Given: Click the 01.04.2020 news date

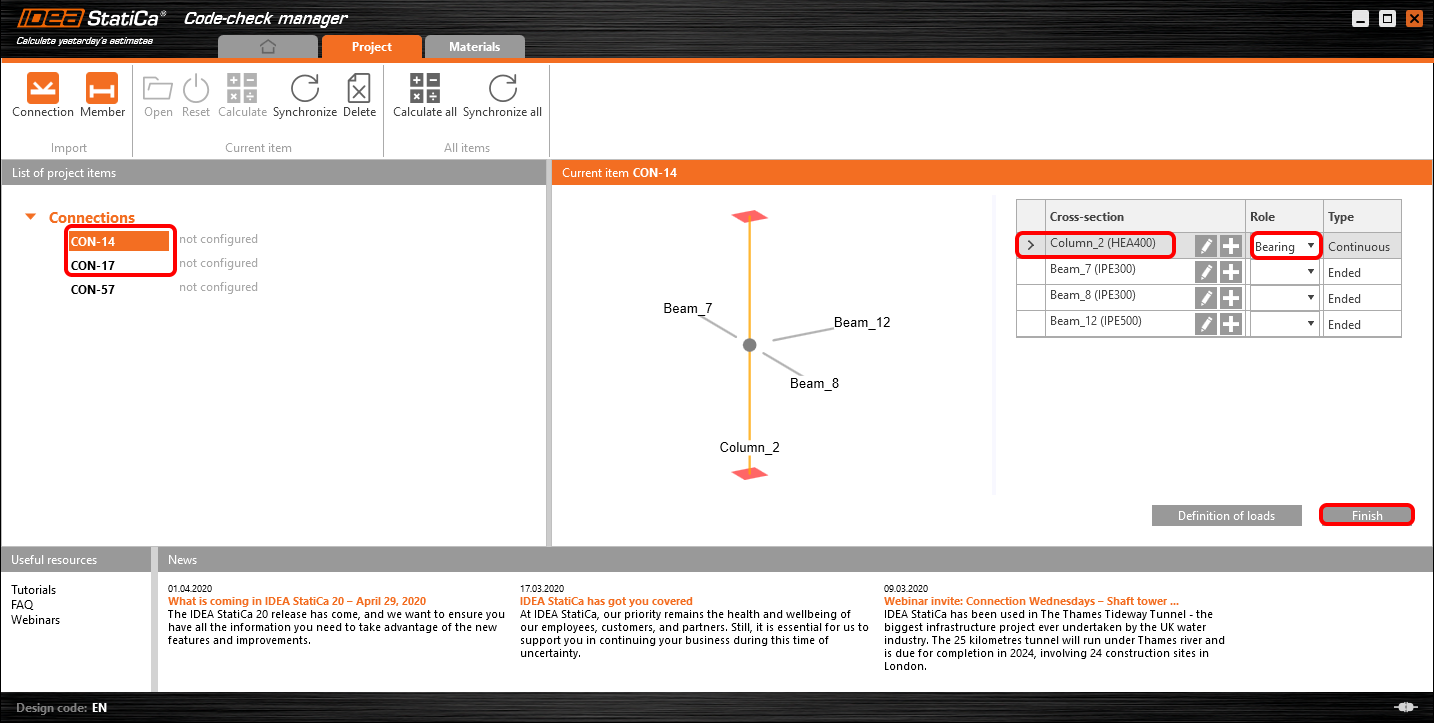Looking at the screenshot, I should click(x=190, y=588).
